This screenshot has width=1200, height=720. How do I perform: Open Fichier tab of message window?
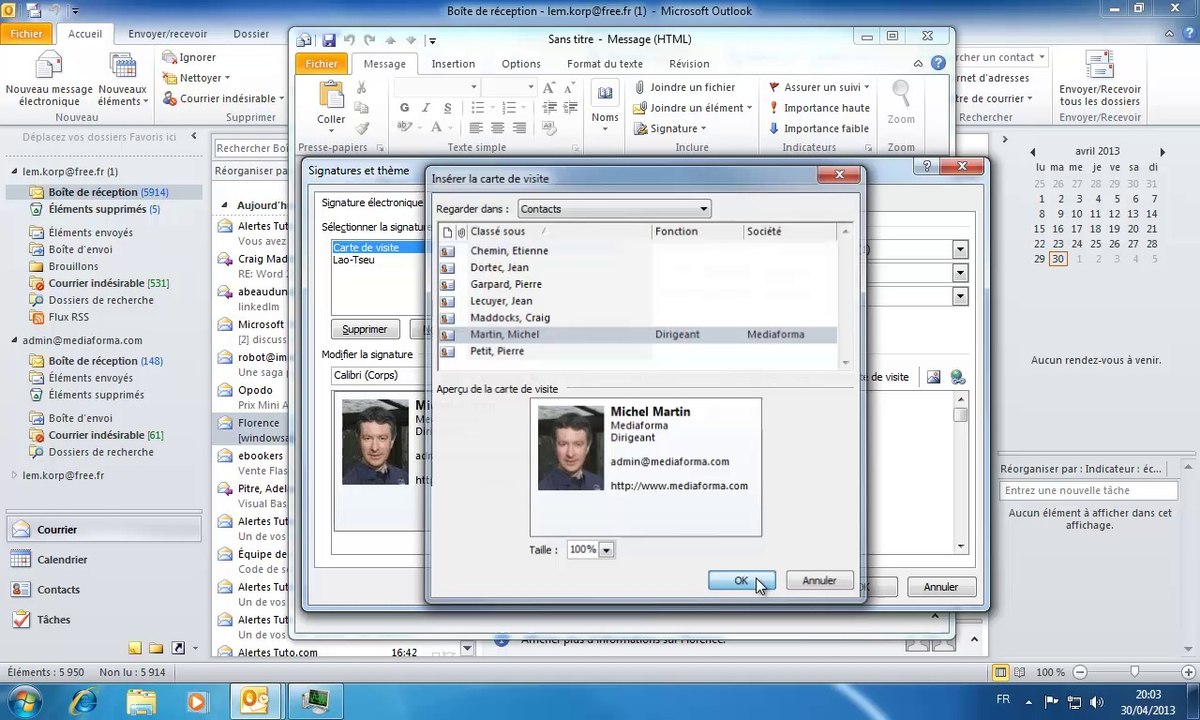(x=322, y=64)
